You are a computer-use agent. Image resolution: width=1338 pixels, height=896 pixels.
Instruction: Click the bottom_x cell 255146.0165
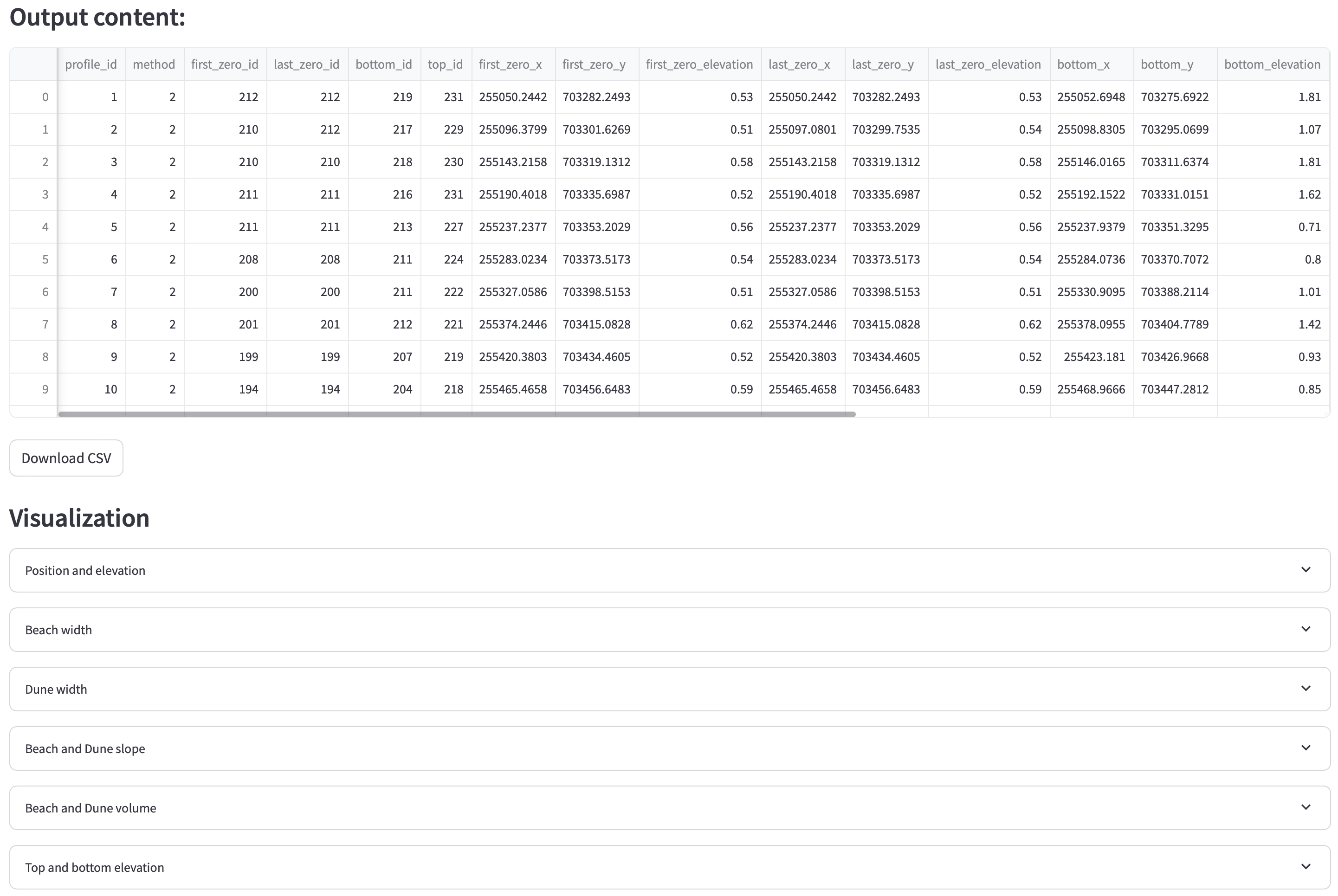pos(1092,162)
